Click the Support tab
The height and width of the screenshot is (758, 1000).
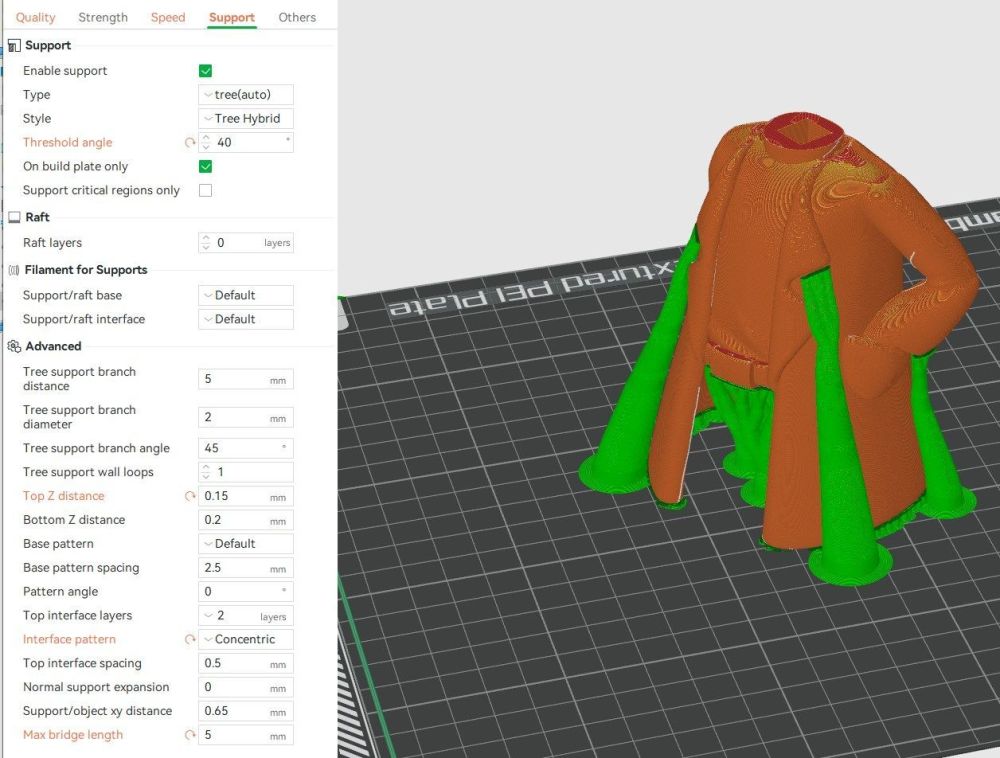[x=232, y=17]
